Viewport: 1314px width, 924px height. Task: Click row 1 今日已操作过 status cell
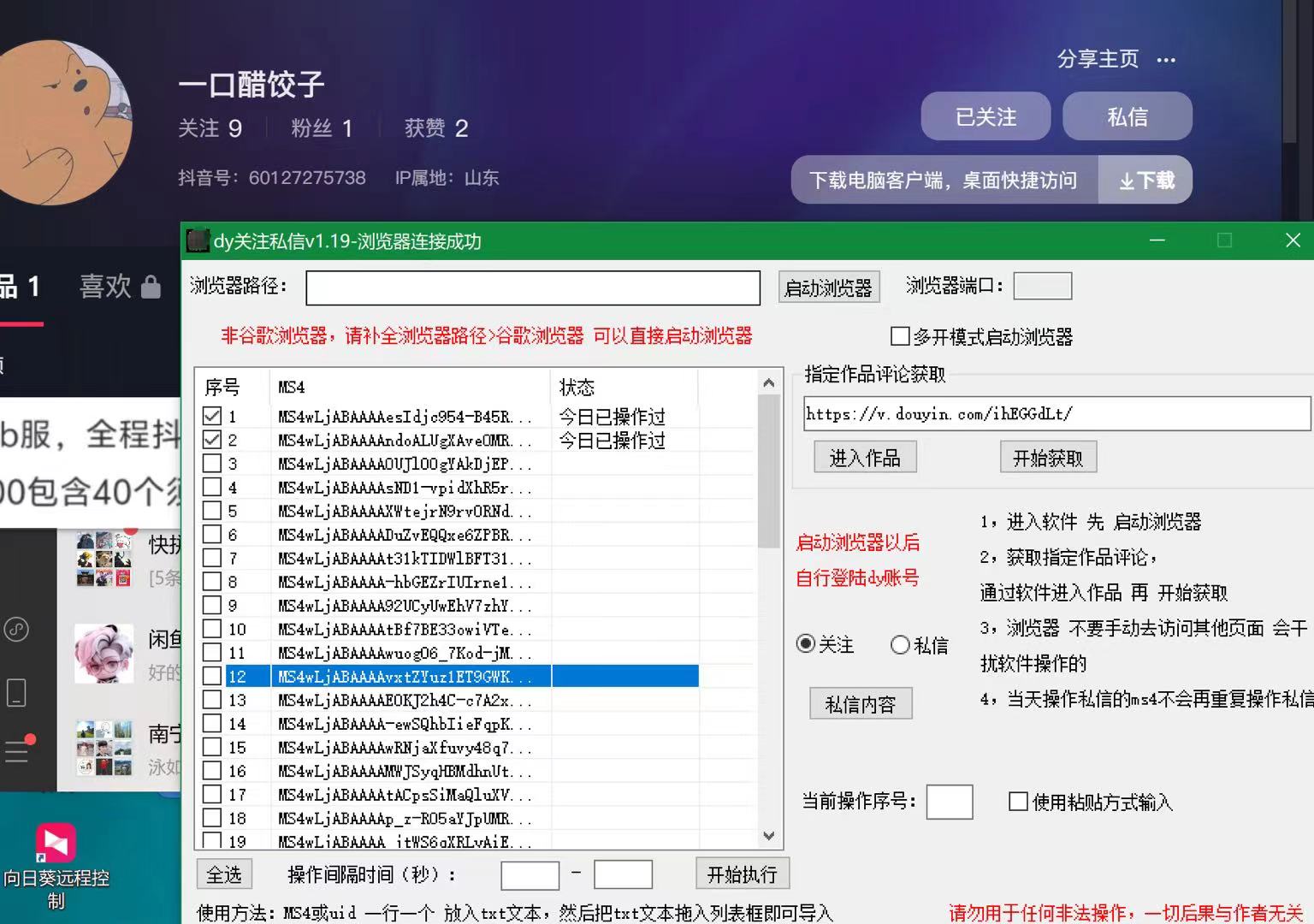tap(613, 417)
